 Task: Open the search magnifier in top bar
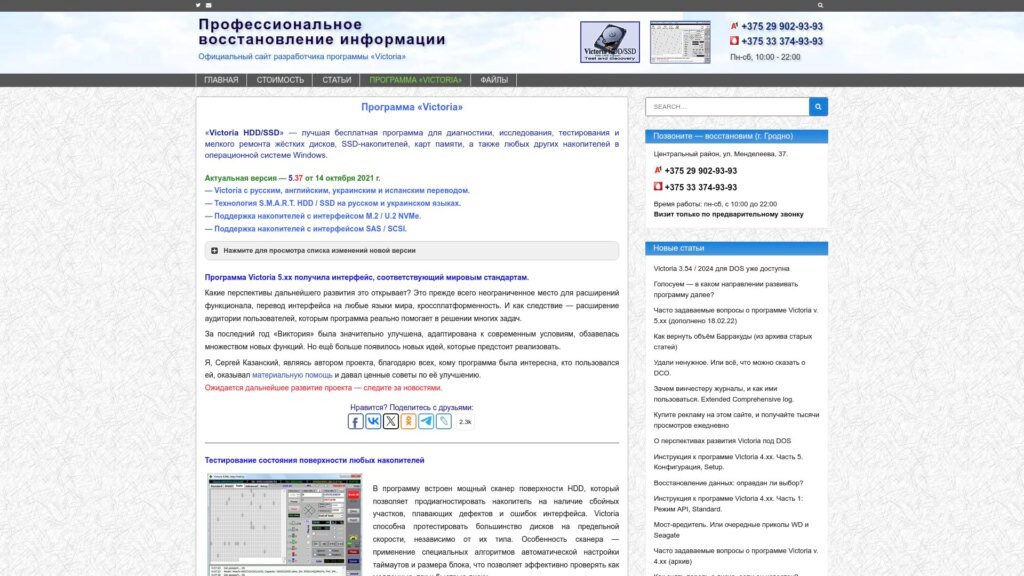pyautogui.click(x=820, y=5)
